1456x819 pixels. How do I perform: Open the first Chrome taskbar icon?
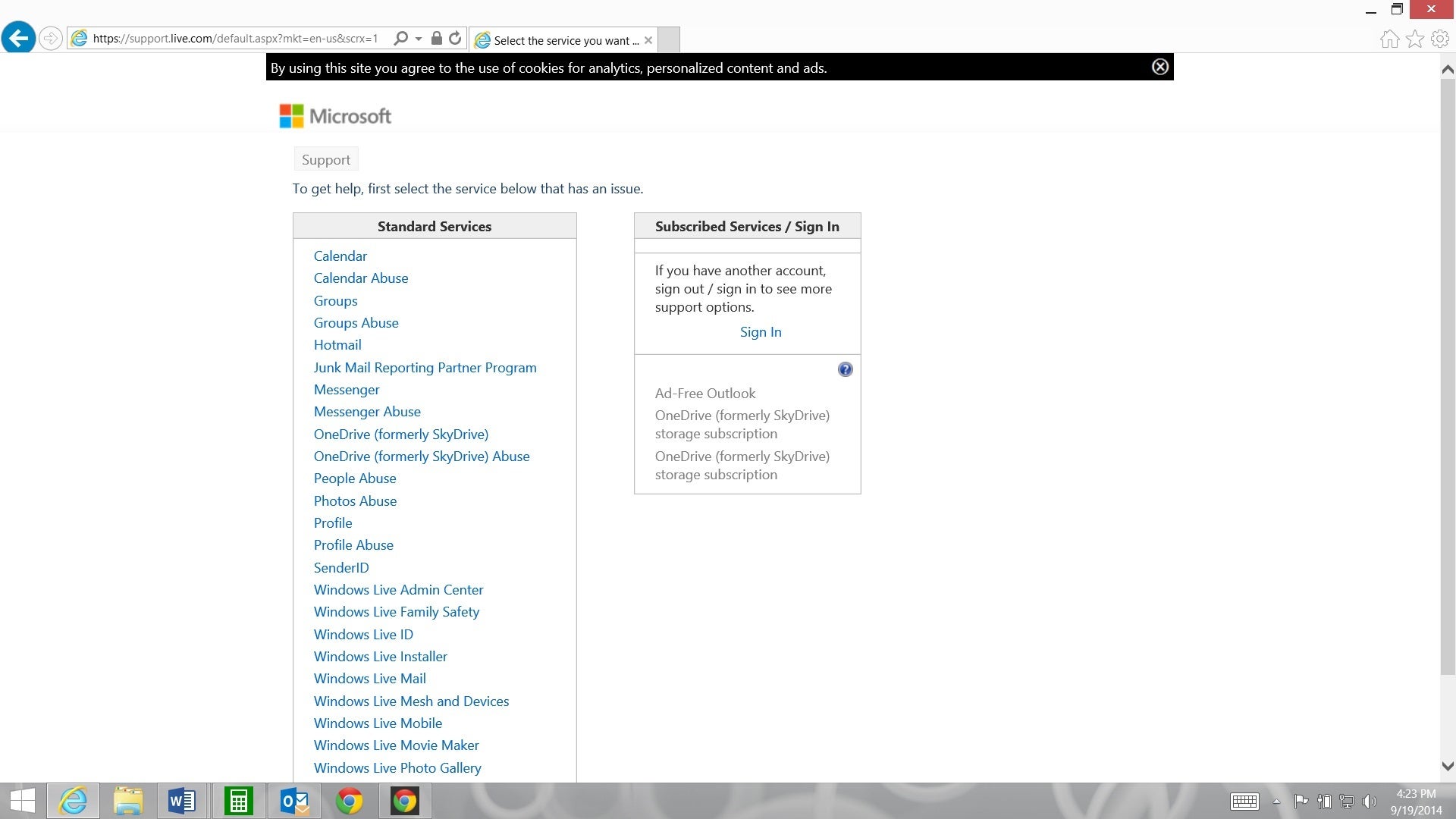click(x=350, y=801)
